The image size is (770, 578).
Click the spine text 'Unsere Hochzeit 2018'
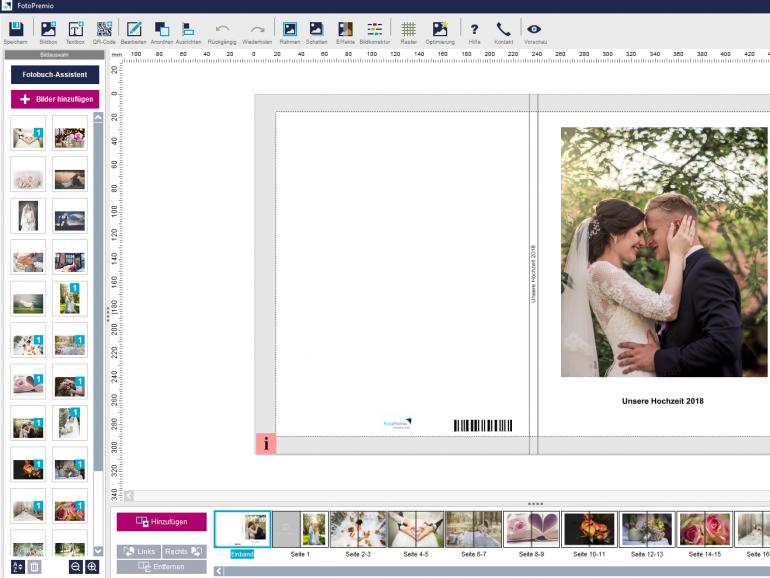[x=533, y=274]
